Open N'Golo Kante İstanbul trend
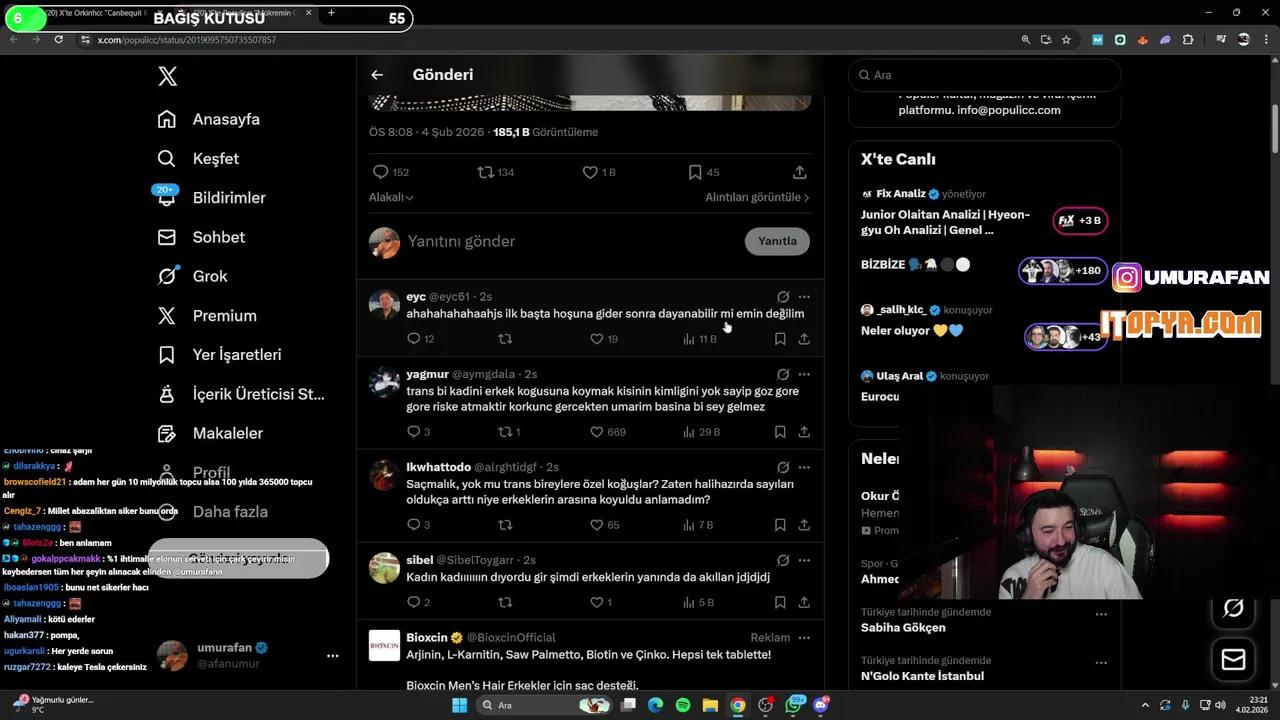The image size is (1280, 720). click(922, 676)
